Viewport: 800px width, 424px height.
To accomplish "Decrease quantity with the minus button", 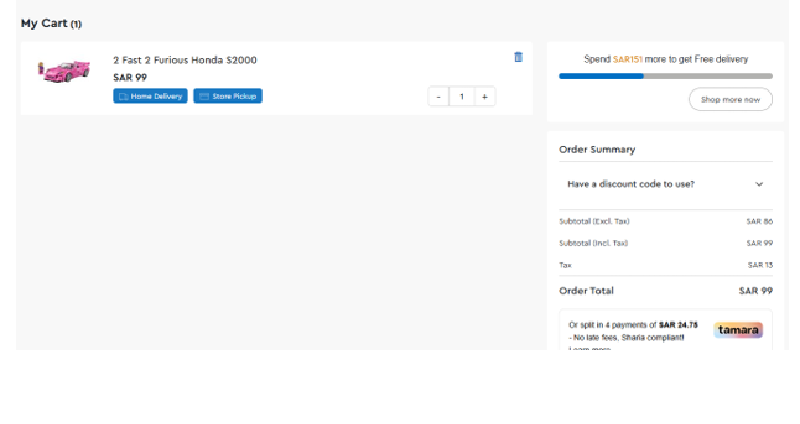I will coord(438,97).
